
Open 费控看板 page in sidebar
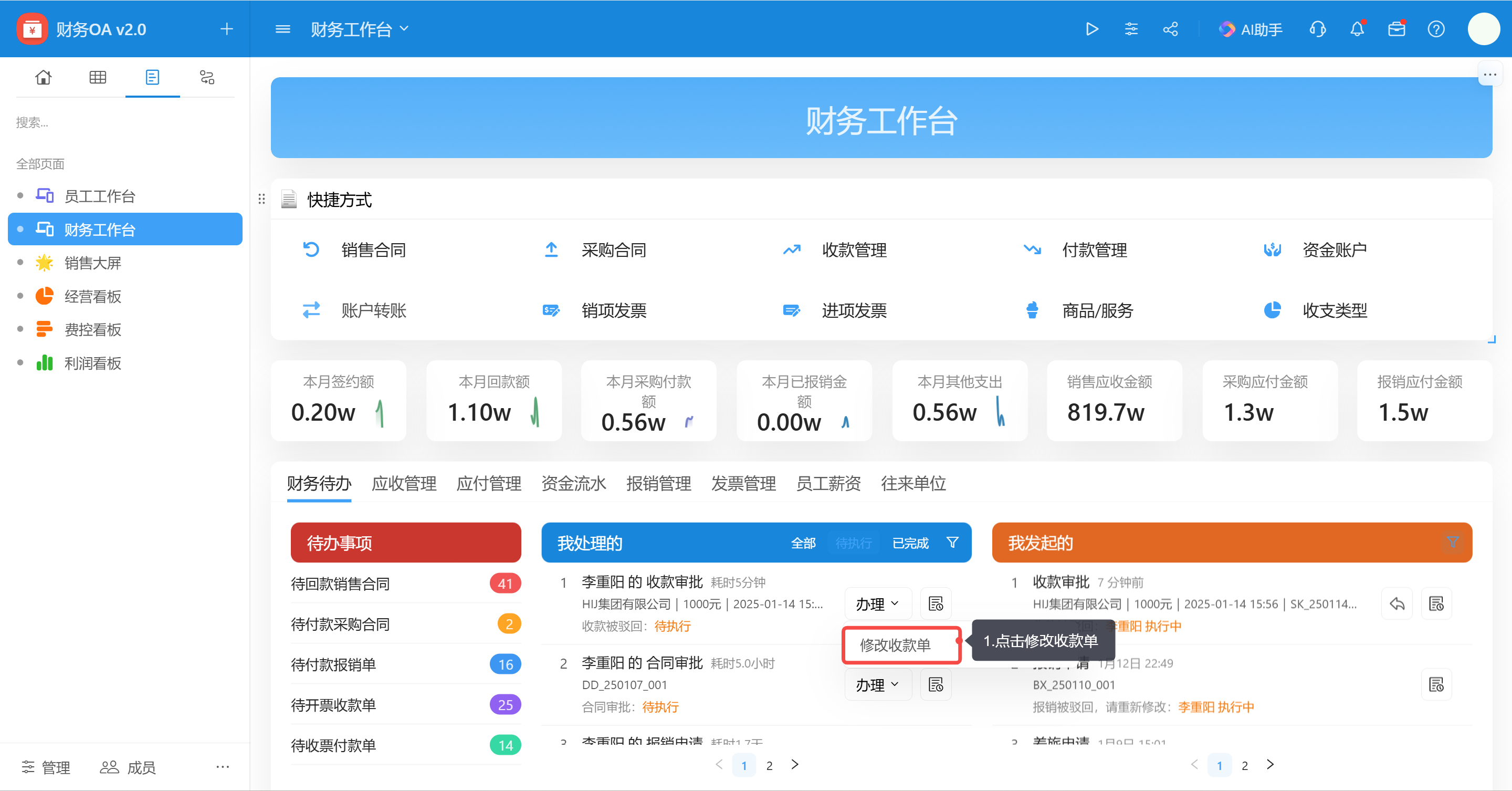click(125, 329)
